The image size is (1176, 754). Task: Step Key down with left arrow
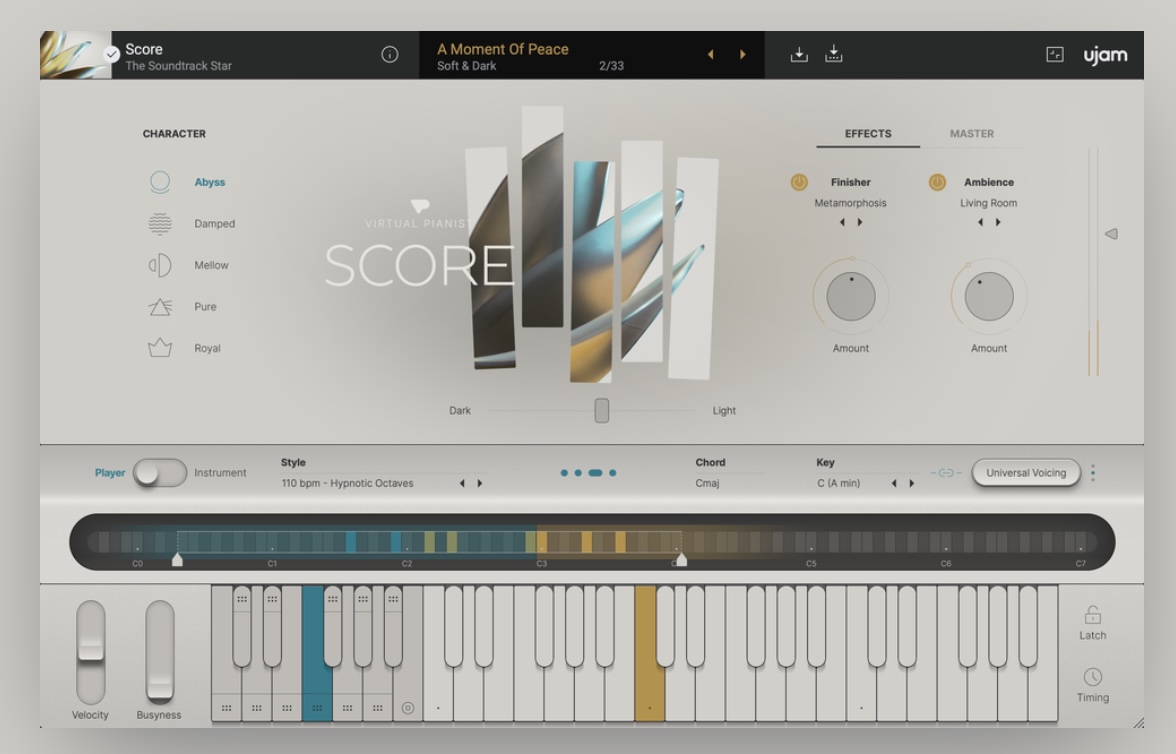point(894,483)
